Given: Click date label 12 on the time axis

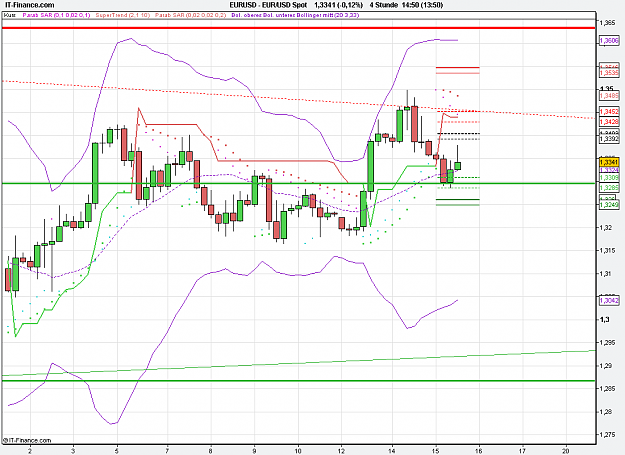Looking at the screenshot, I should (342, 451).
